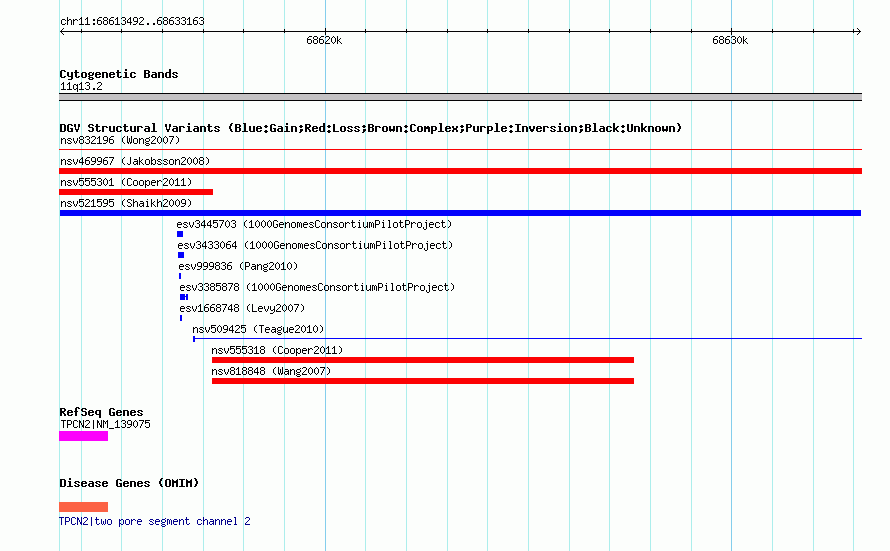890x551 pixels.
Task: Click the TPCN2|NM_139075 gene label
Action: coord(106,424)
